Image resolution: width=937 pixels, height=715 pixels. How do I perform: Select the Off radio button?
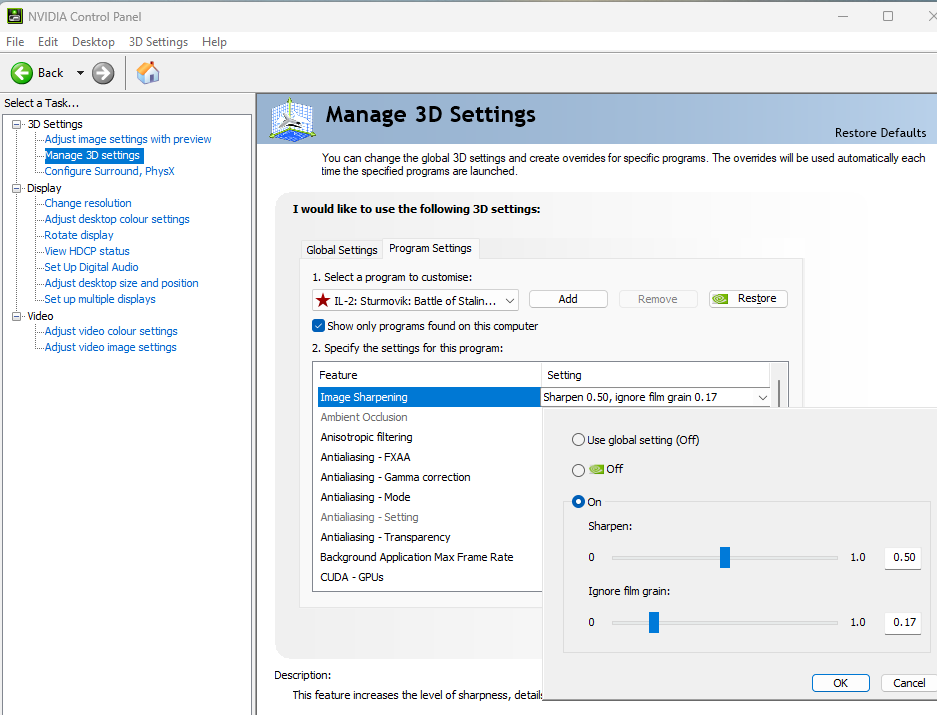(578, 470)
